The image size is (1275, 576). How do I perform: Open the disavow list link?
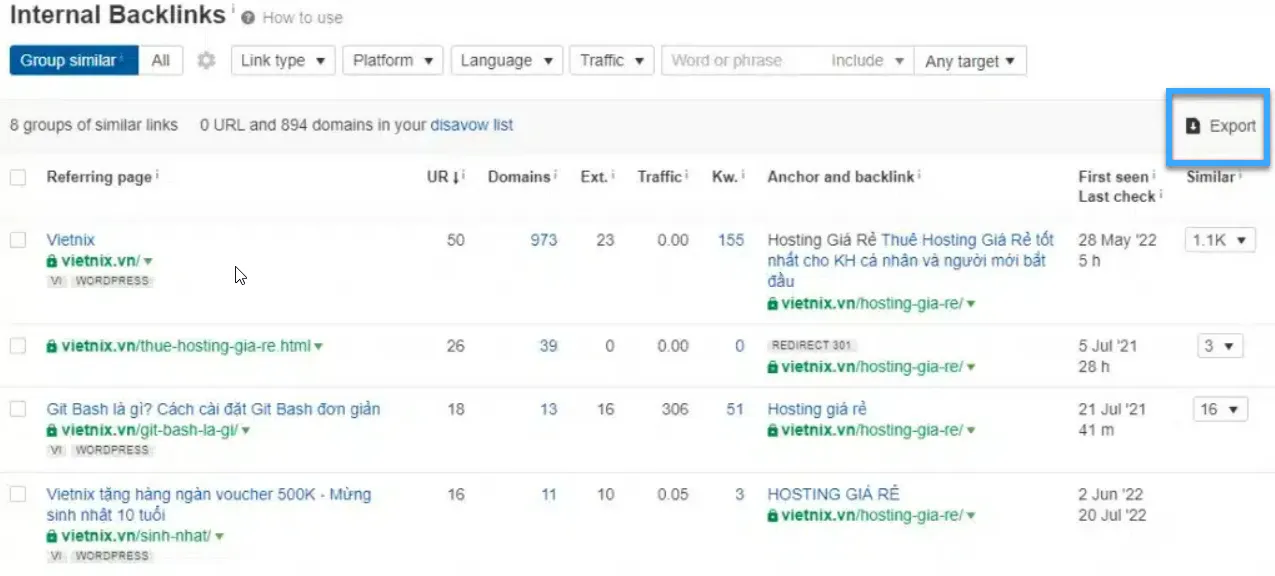[x=471, y=125]
